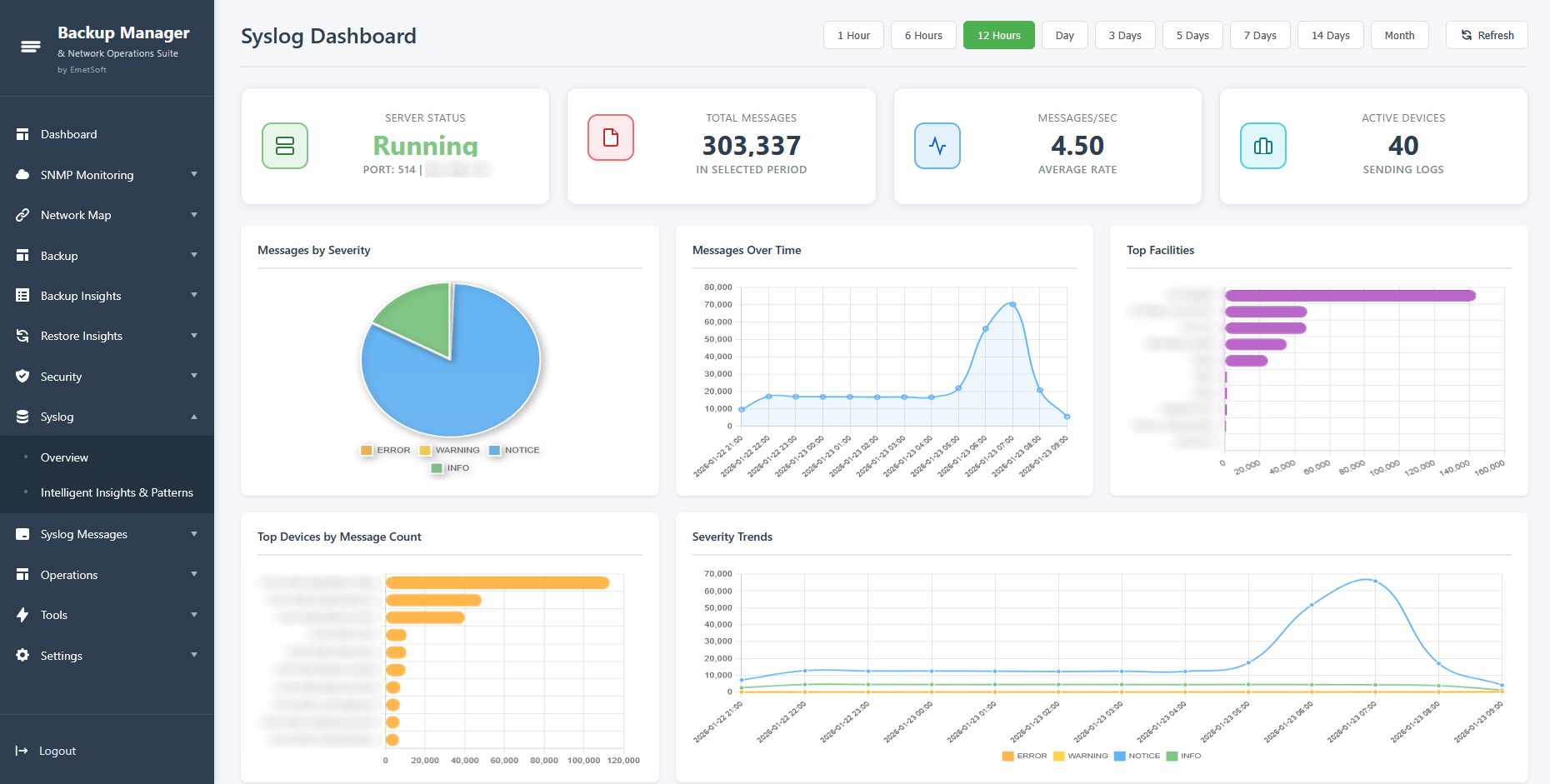Click the teal Active Devices icon
Viewport: 1550px width, 784px height.
(1263, 146)
